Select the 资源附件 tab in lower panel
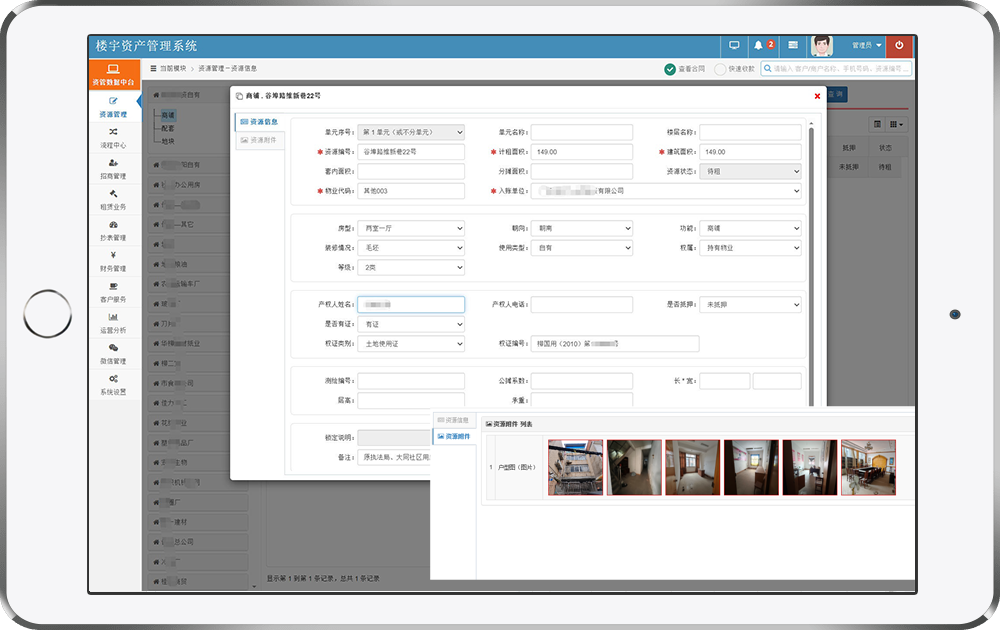The width and height of the screenshot is (1000, 630). click(x=454, y=436)
